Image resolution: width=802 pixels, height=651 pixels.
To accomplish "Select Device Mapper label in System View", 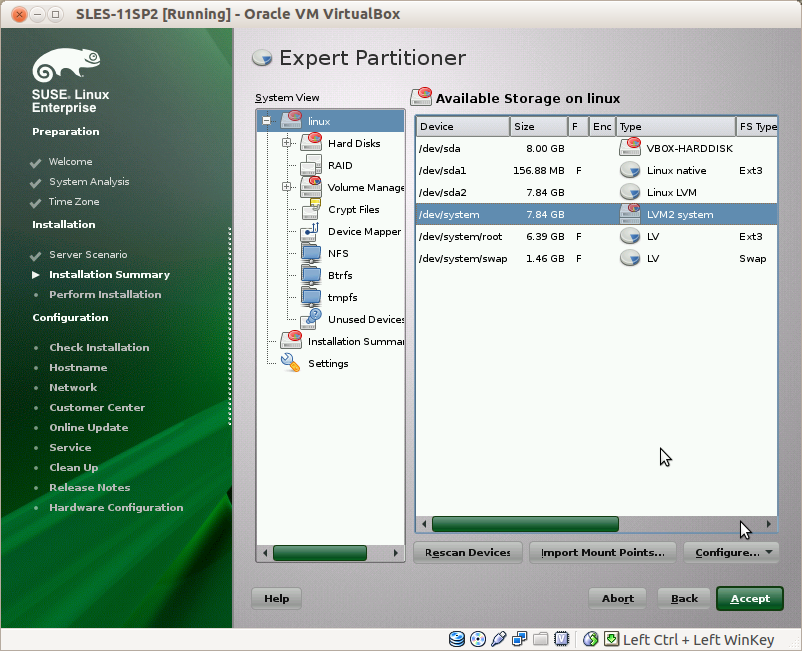I will click(x=364, y=231).
